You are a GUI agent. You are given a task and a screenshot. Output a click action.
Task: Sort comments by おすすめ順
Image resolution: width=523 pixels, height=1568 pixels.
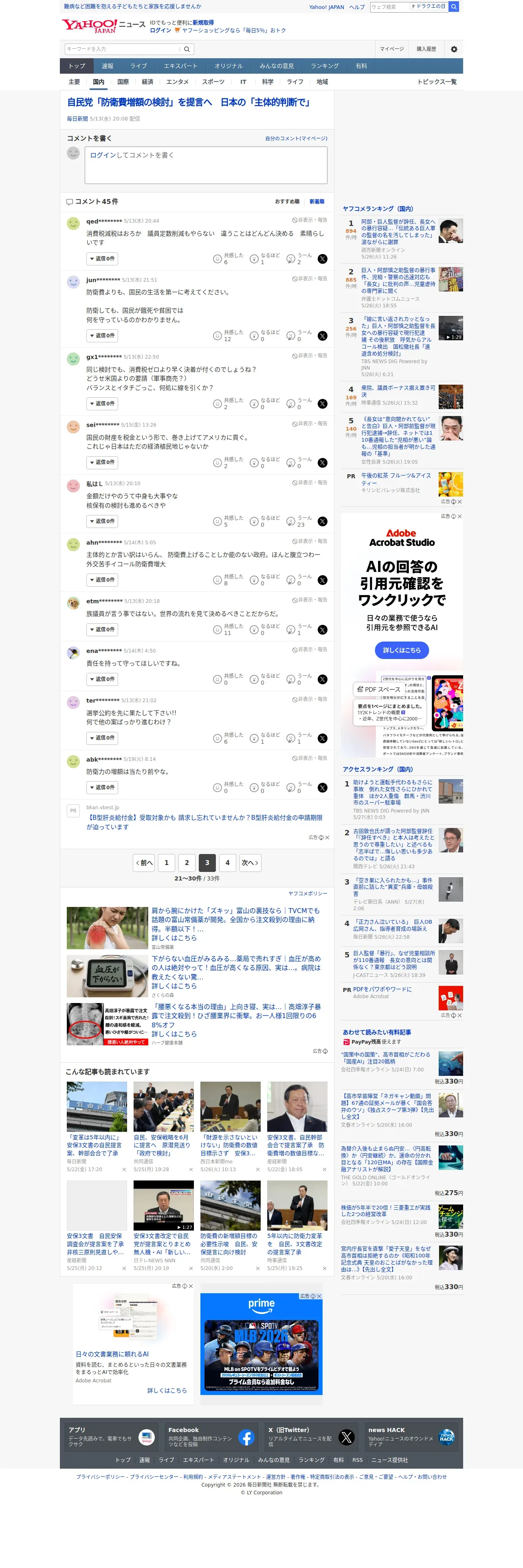[287, 201]
